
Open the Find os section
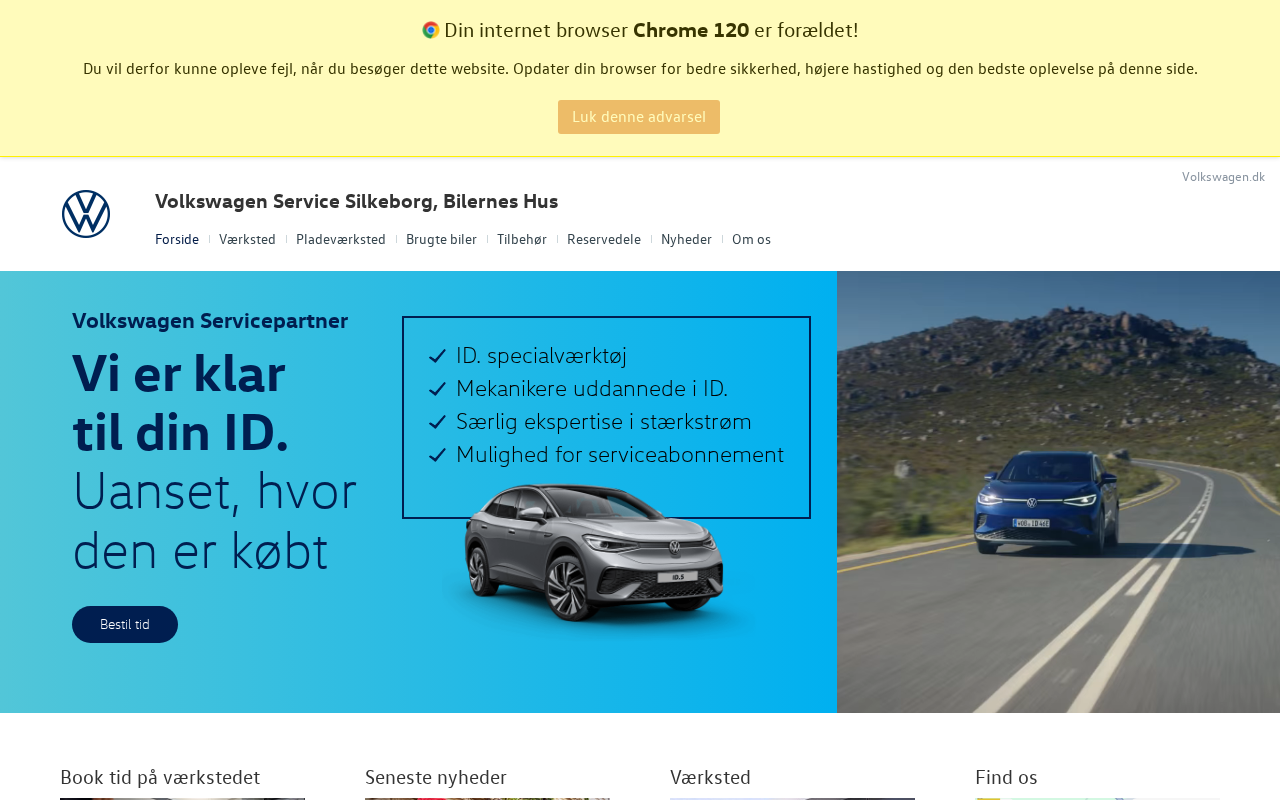(x=1006, y=777)
